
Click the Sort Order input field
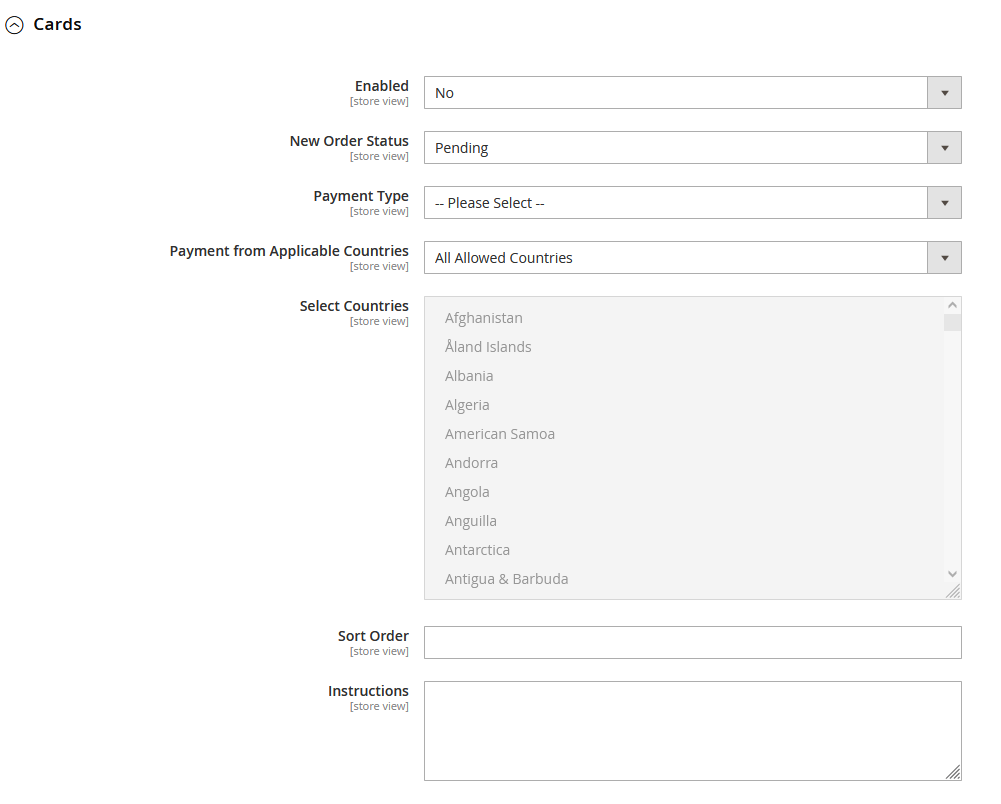(692, 643)
